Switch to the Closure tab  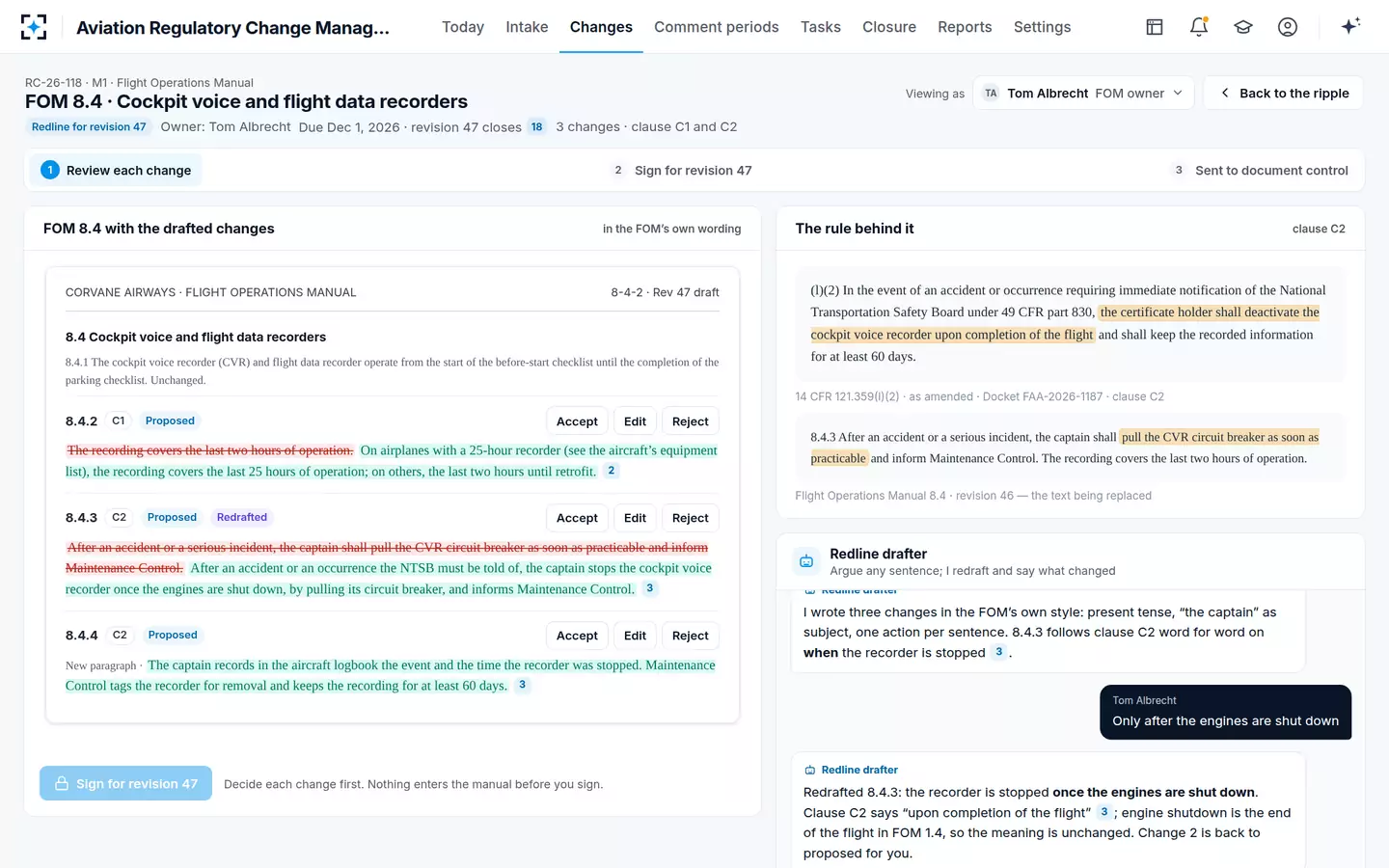pyautogui.click(x=889, y=27)
